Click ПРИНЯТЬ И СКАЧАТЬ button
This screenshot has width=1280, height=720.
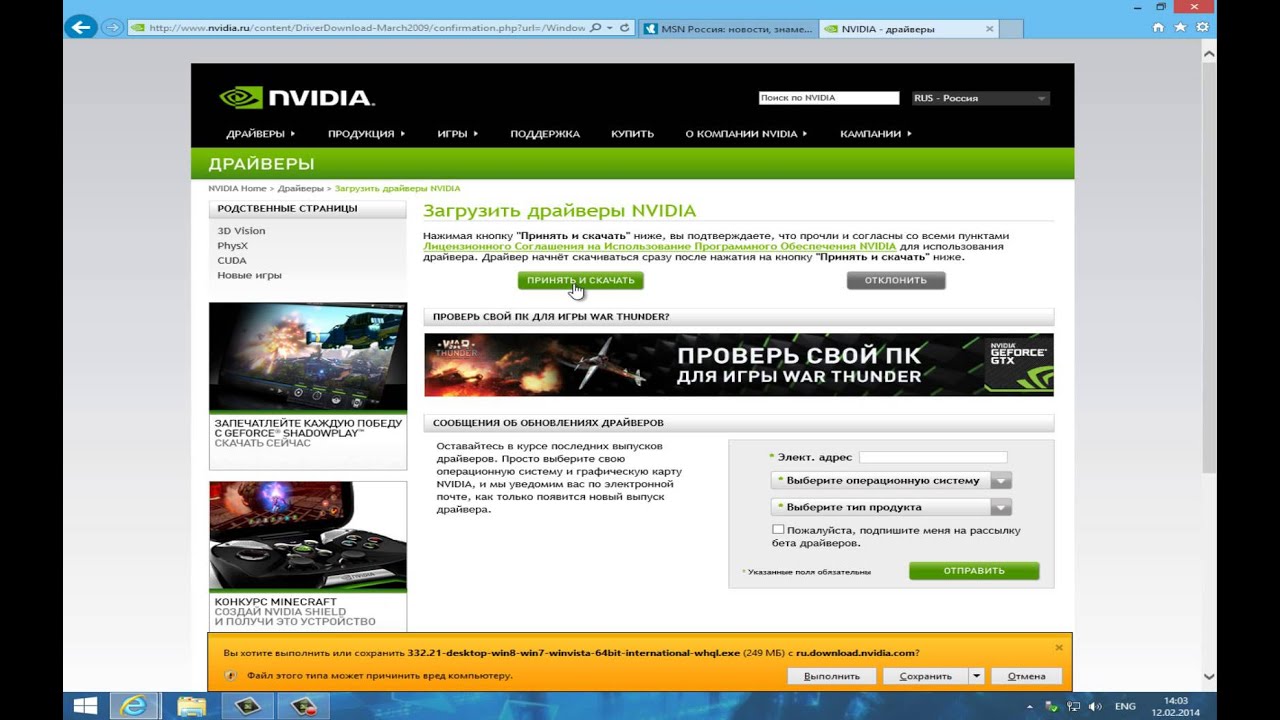tap(580, 280)
